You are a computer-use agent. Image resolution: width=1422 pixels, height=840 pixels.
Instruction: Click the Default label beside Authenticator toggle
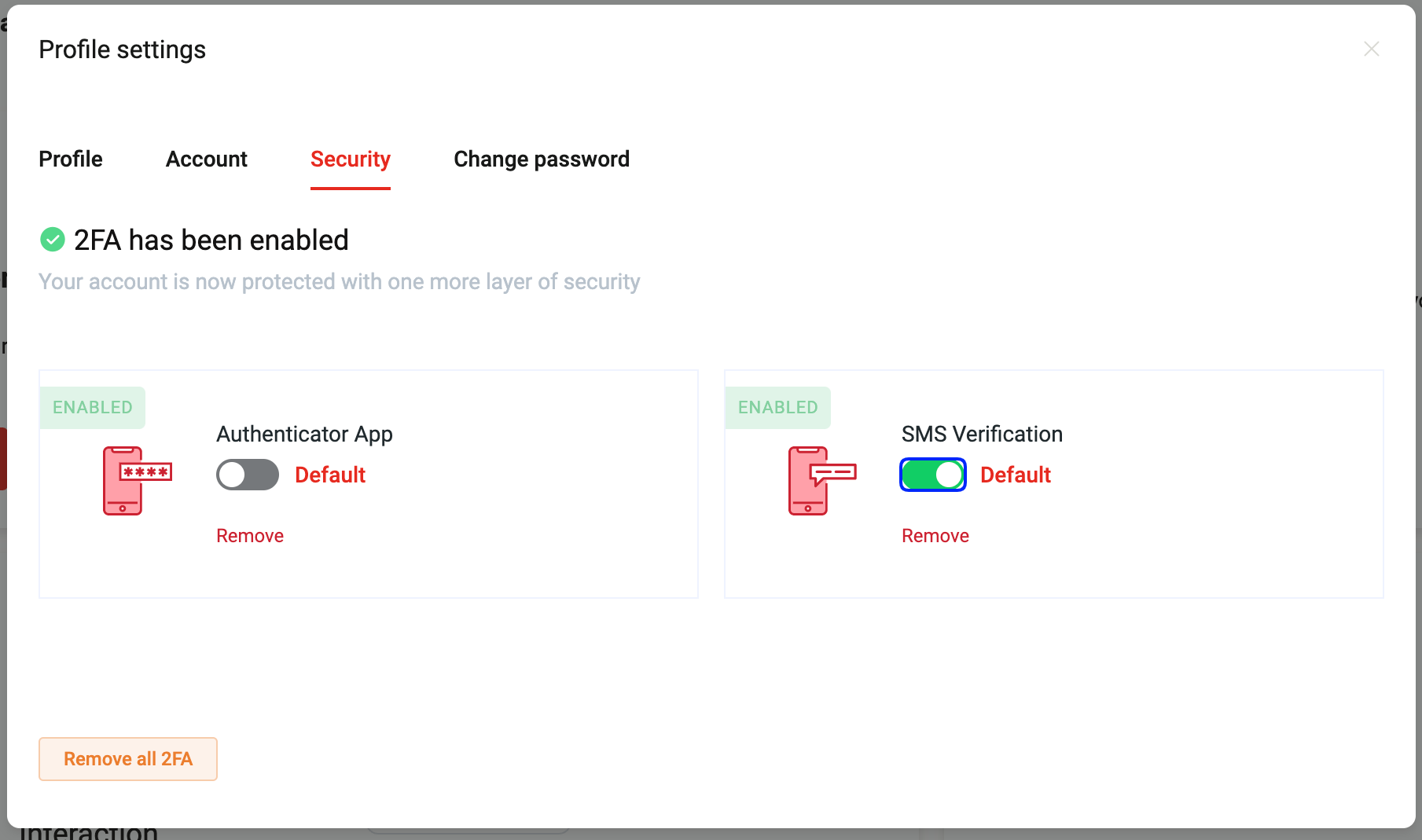pos(330,475)
